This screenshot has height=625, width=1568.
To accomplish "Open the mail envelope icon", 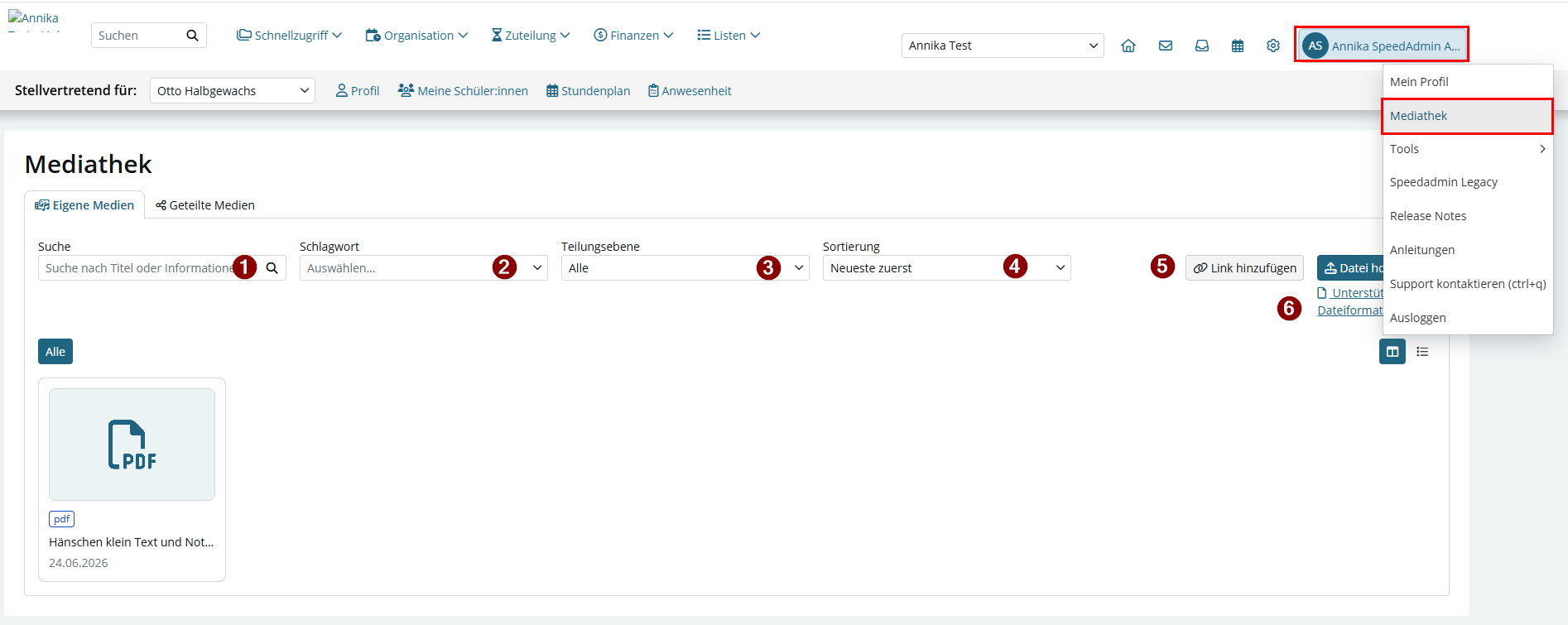I will (x=1165, y=46).
